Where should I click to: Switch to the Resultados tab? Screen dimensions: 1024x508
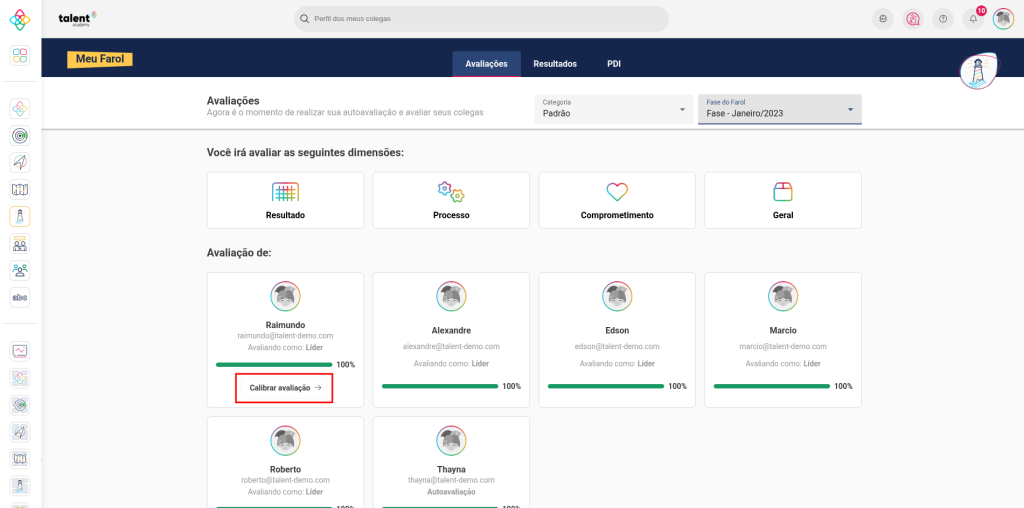tap(555, 64)
